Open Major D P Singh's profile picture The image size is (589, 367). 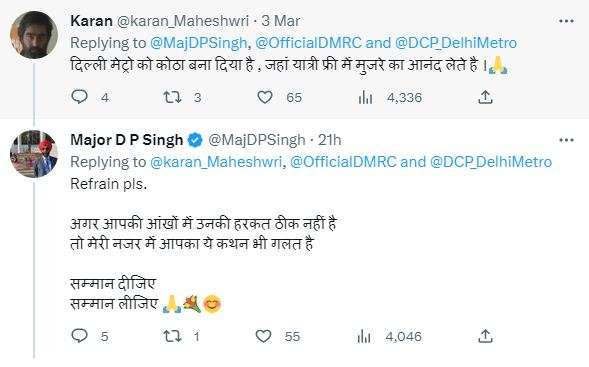coord(34,154)
